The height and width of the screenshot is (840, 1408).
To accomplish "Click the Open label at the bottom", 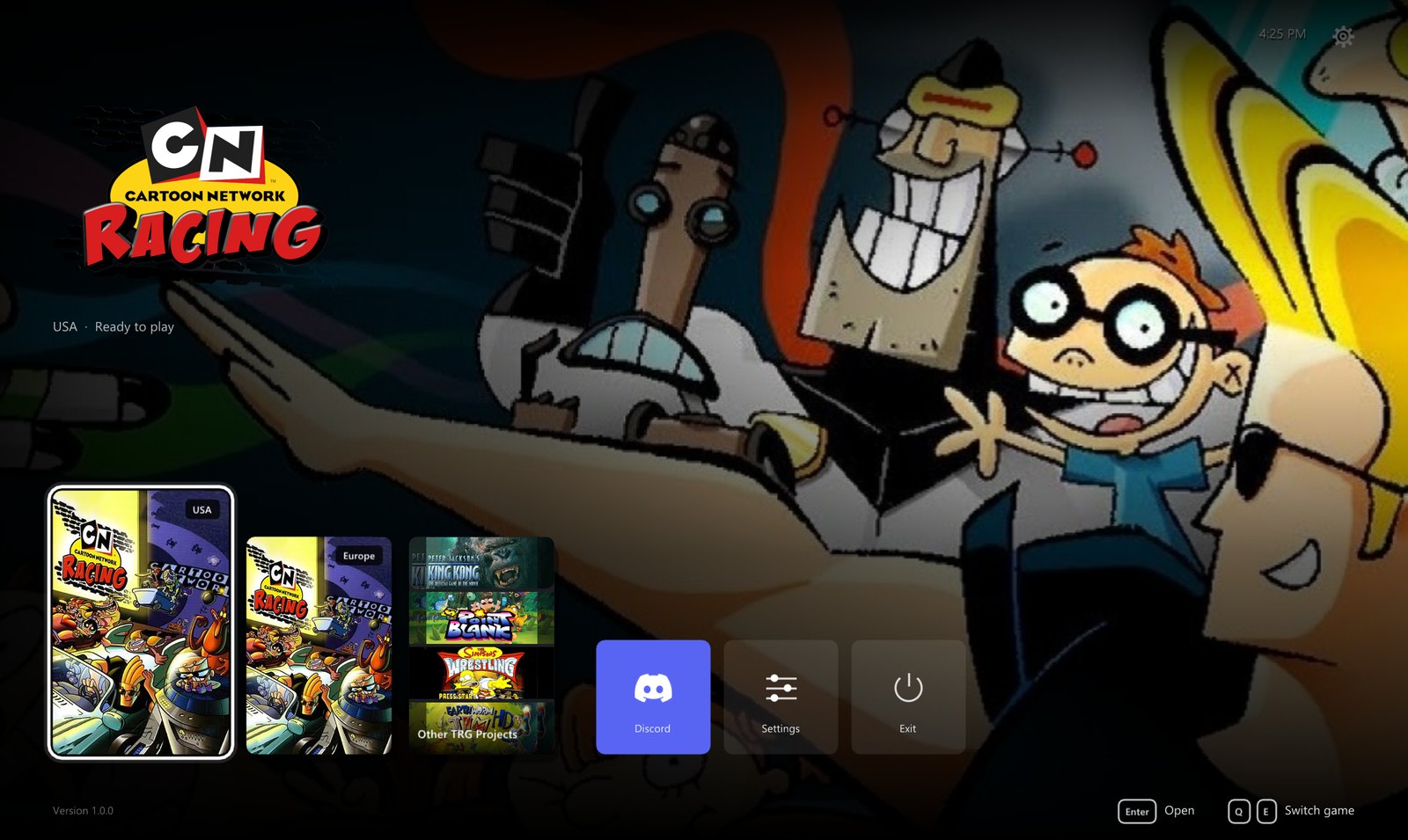I will coord(1179,810).
